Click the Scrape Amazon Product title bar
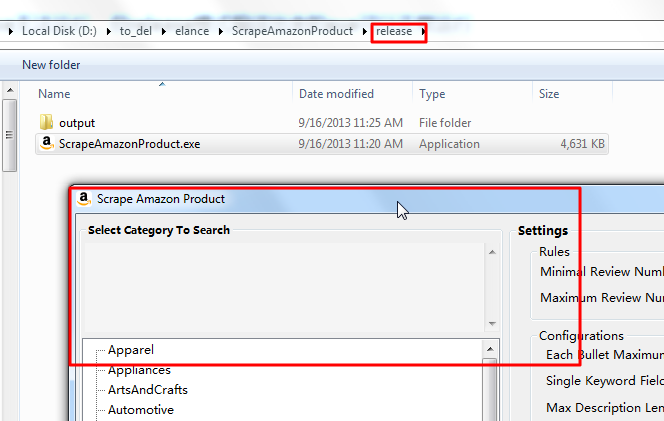This screenshot has width=664, height=421. click(367, 199)
